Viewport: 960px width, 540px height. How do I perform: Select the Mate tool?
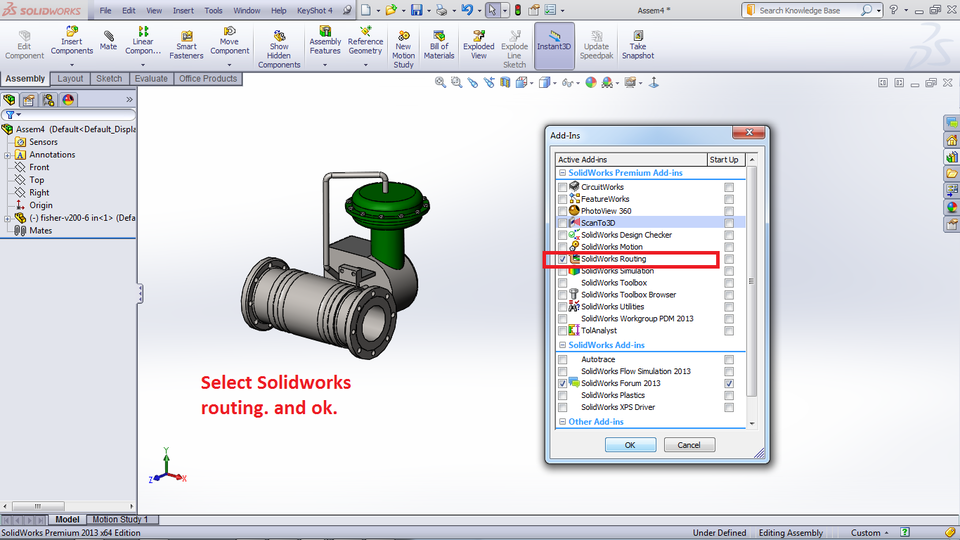point(108,40)
